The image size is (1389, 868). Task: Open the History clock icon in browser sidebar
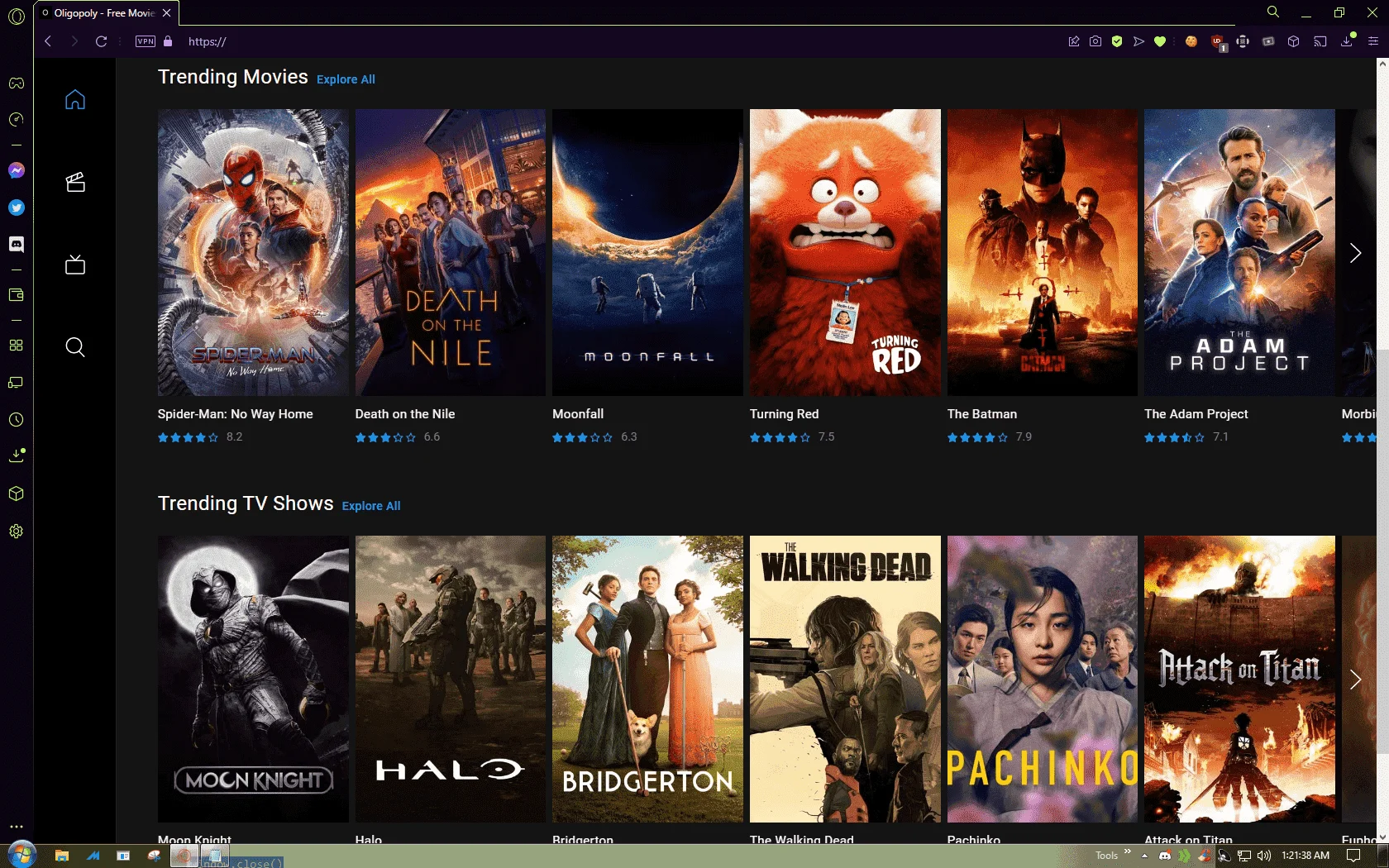pyautogui.click(x=17, y=420)
